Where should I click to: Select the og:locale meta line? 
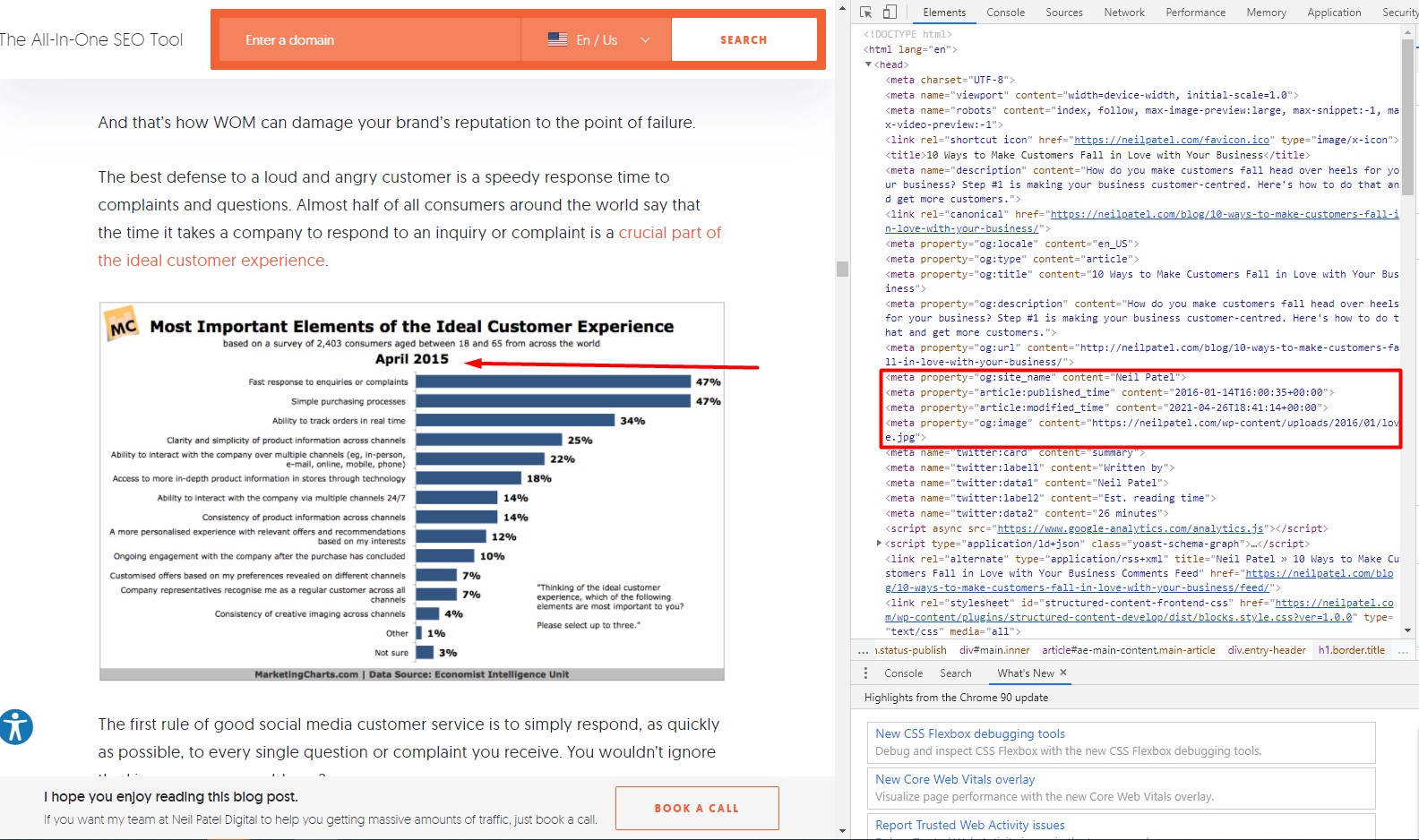pyautogui.click(x=1012, y=244)
